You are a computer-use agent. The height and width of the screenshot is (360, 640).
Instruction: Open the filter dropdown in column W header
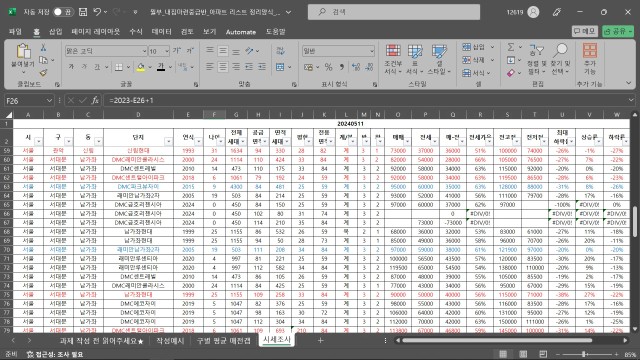[x=626, y=142]
